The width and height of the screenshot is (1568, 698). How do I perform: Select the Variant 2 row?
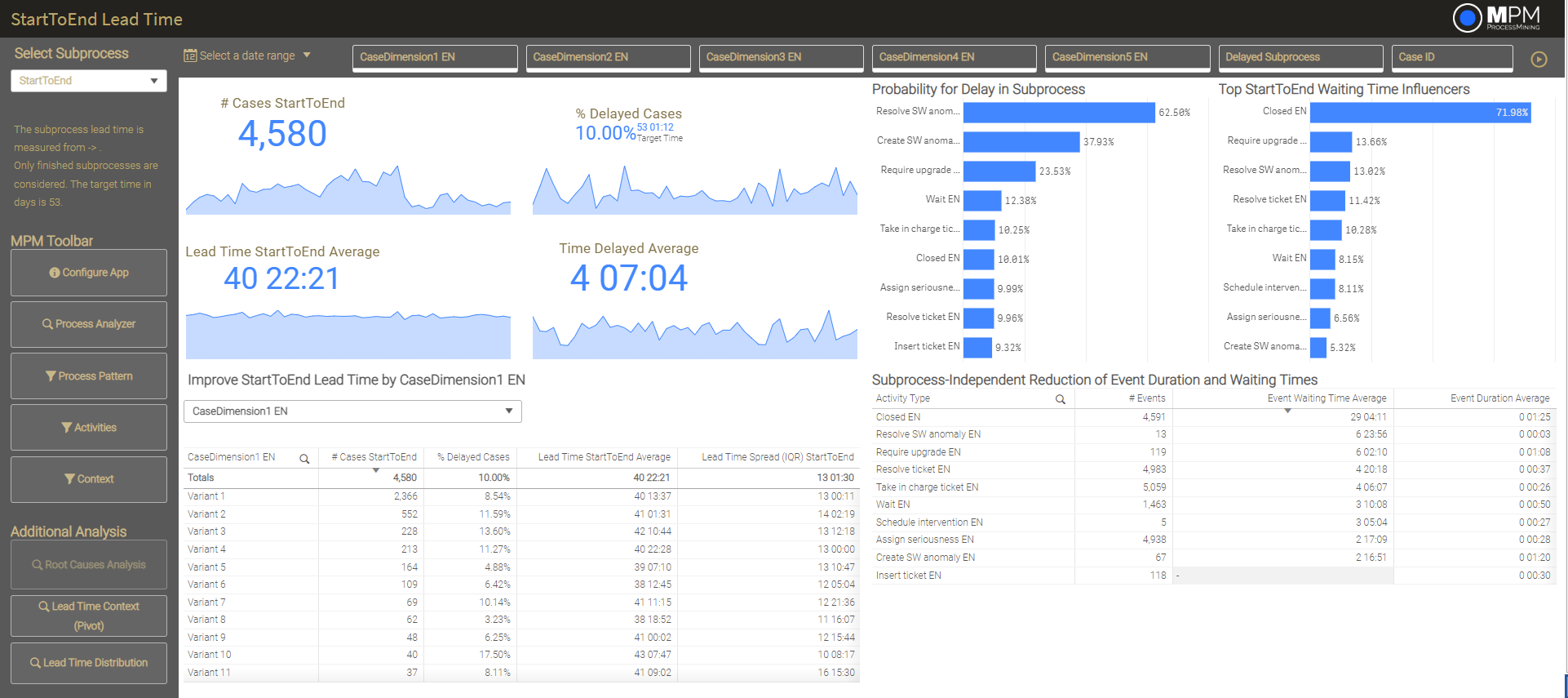(x=520, y=514)
